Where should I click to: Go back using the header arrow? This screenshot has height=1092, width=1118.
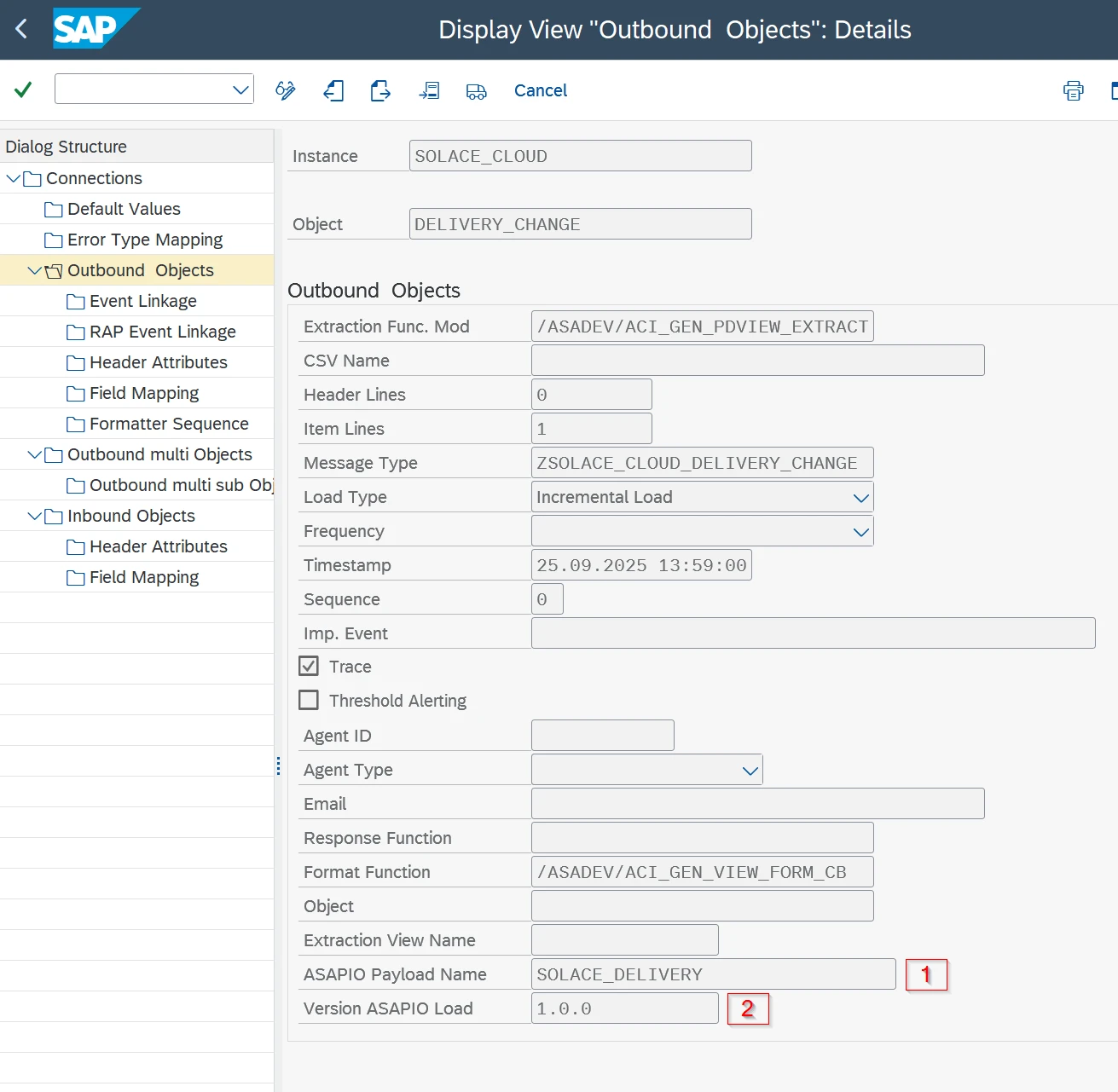tap(22, 29)
